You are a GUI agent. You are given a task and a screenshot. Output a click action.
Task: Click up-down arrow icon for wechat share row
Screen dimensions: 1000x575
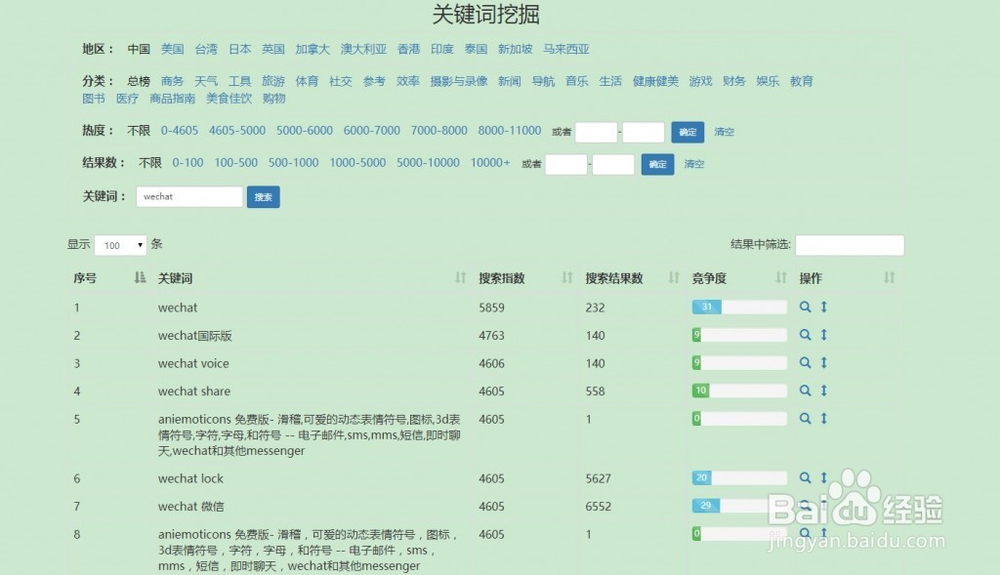click(824, 391)
